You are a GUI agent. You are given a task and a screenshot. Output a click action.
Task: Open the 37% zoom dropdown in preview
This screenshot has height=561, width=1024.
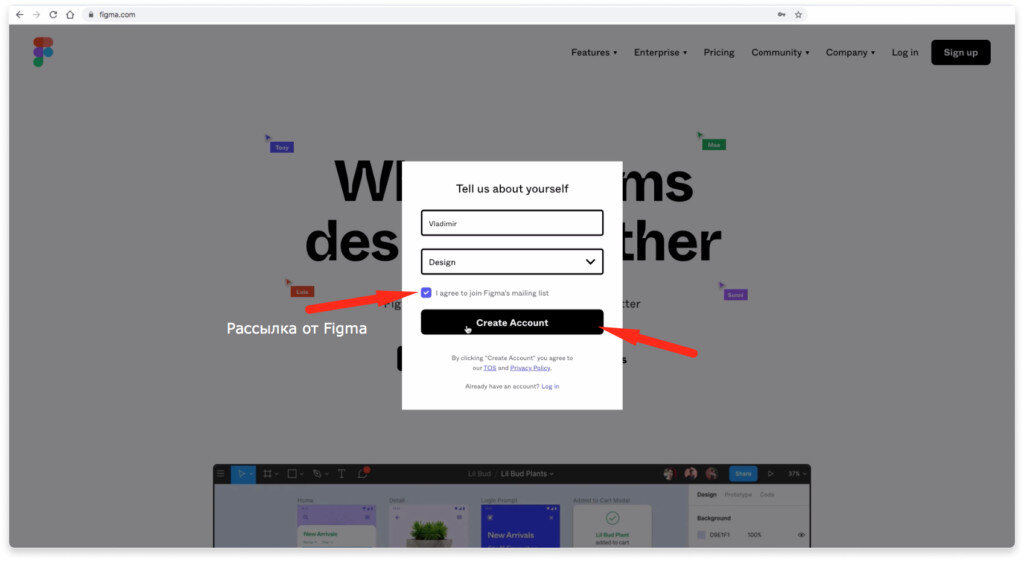pos(797,473)
